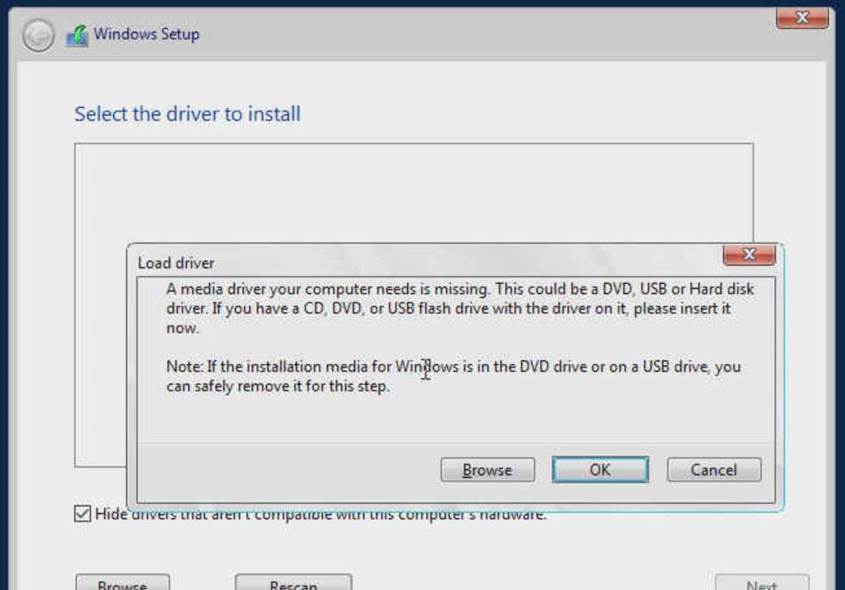Click the Note paragraph about installation media

453,376
